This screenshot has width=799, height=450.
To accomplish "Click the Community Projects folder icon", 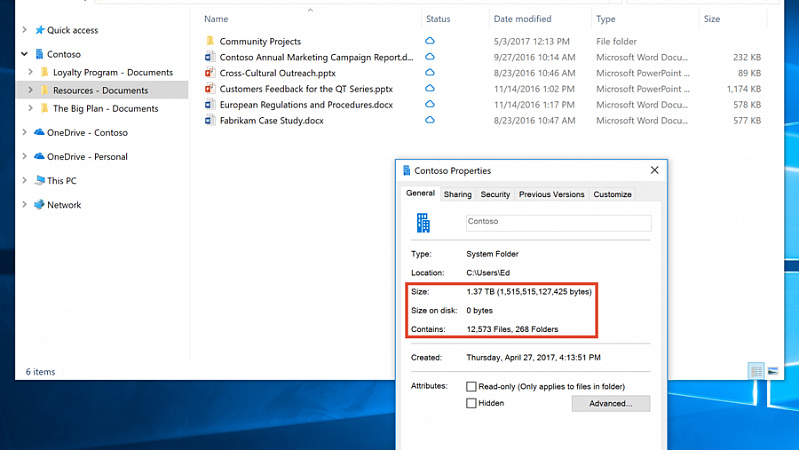I will point(210,41).
